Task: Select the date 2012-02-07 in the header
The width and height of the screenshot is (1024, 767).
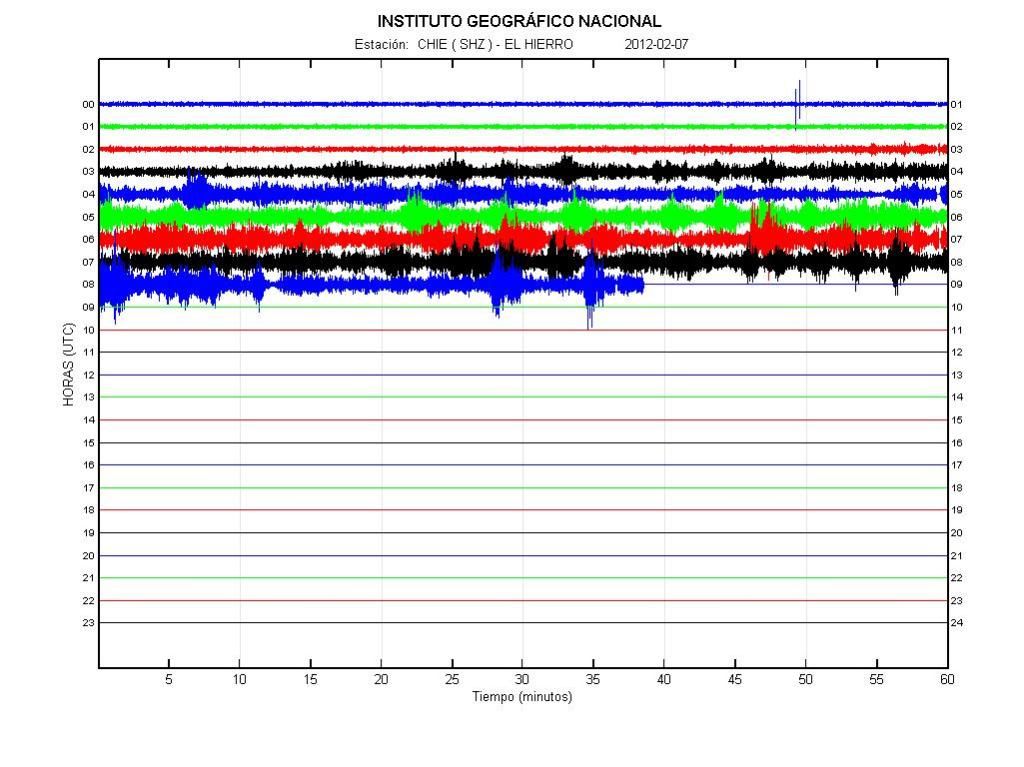Action: pos(656,45)
